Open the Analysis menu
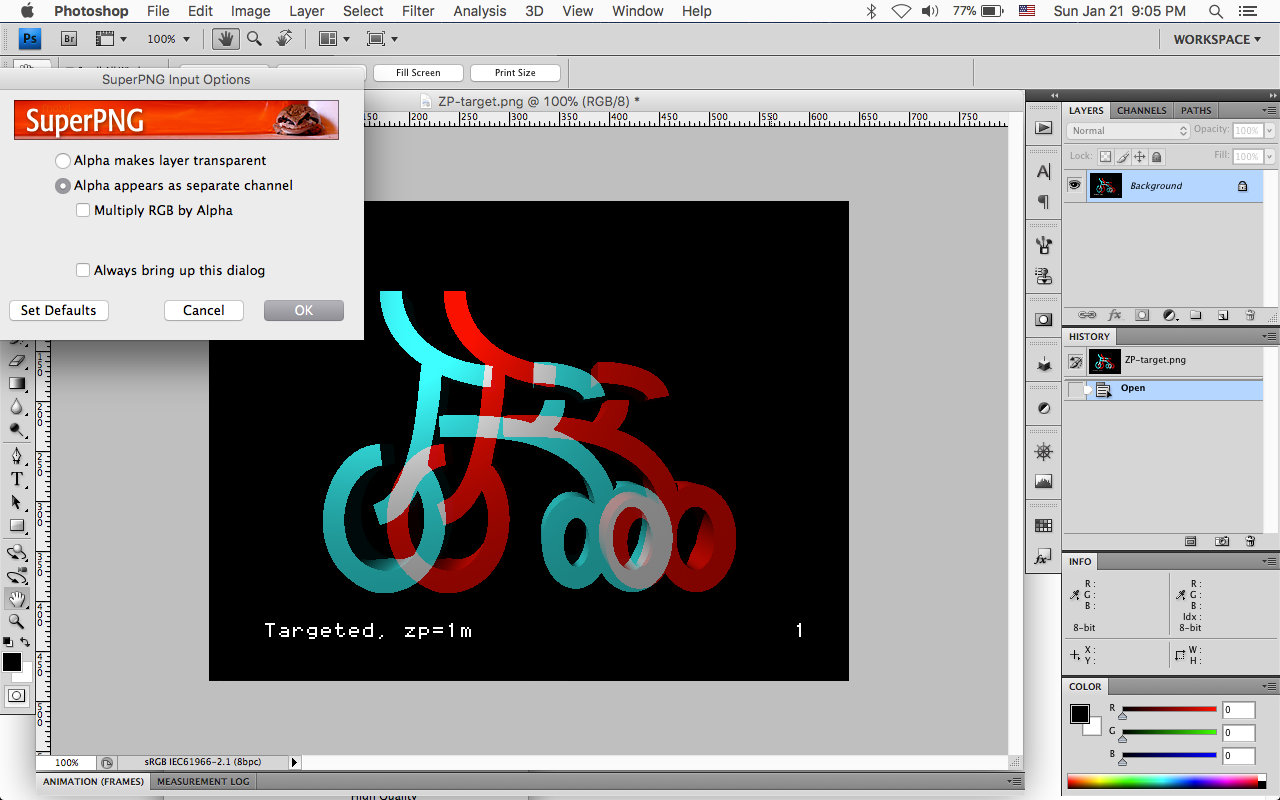Viewport: 1280px width, 800px height. click(480, 11)
